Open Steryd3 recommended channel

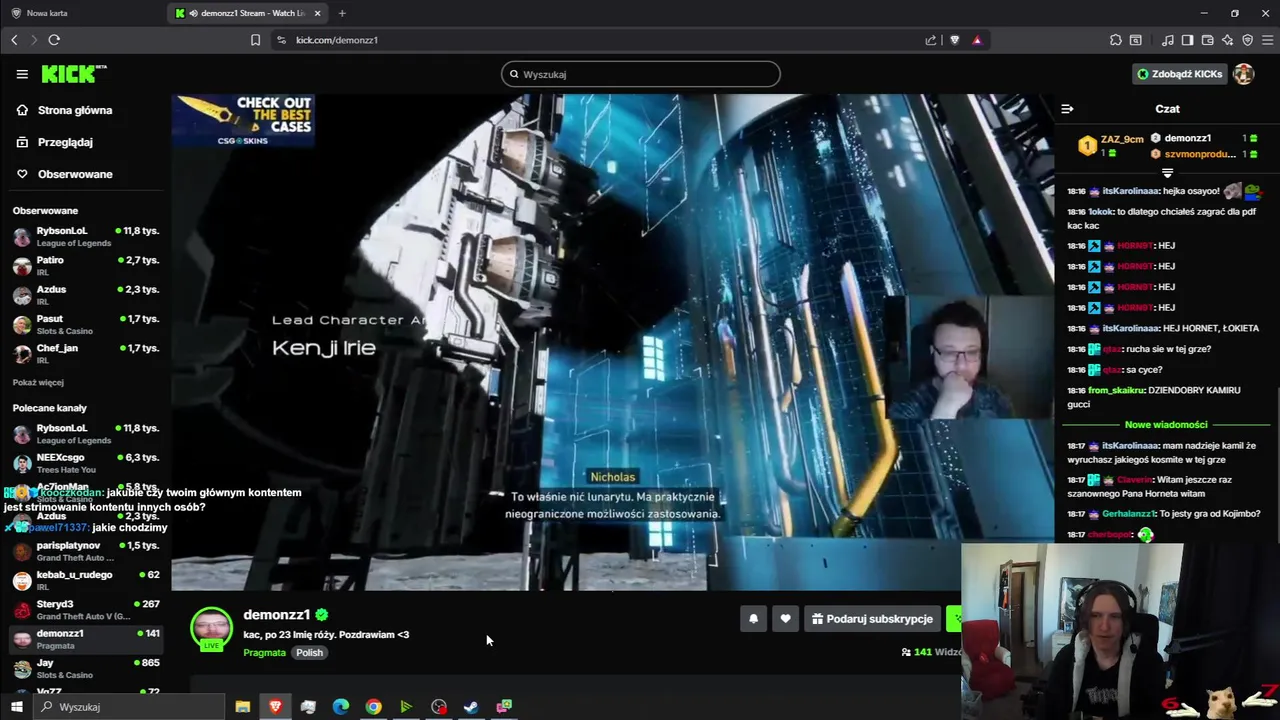click(x=85, y=609)
